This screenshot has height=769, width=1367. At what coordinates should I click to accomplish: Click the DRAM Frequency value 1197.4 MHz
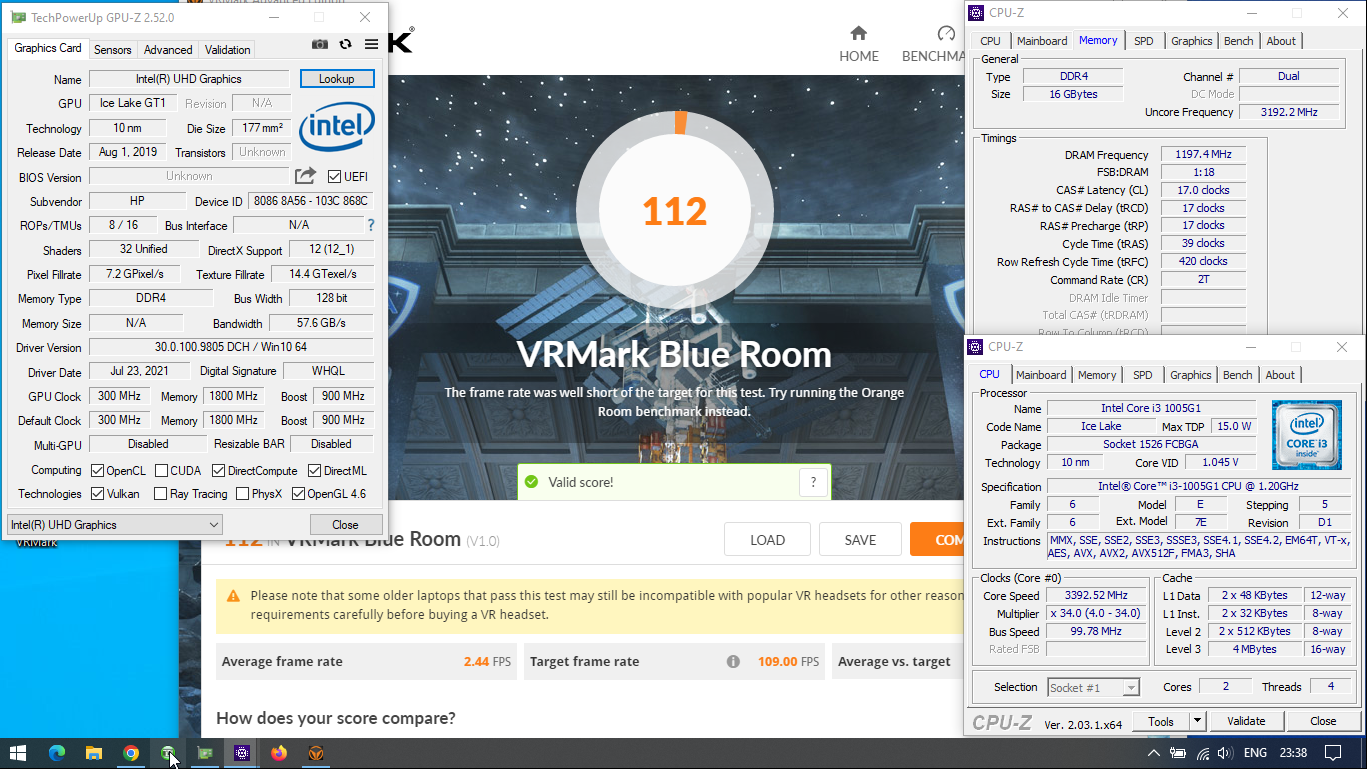click(x=1203, y=155)
